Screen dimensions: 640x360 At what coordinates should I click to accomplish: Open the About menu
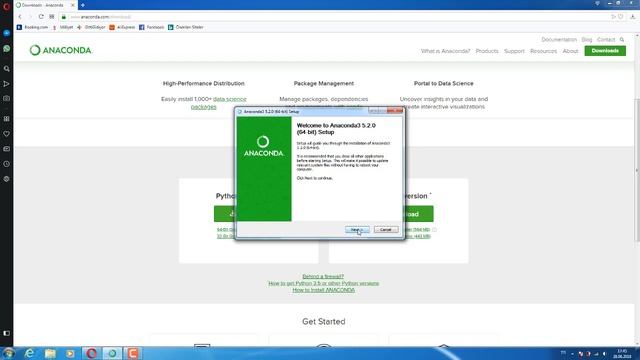click(x=570, y=51)
